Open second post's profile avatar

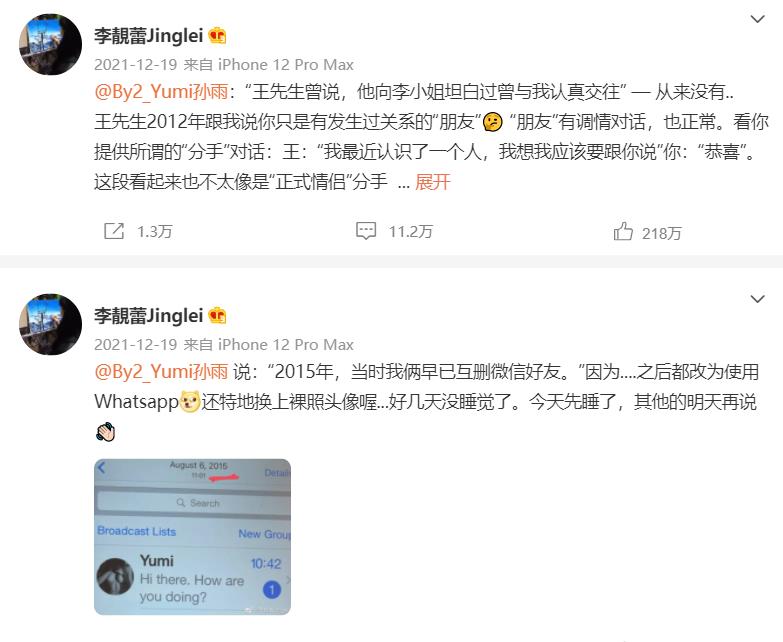click(50, 324)
